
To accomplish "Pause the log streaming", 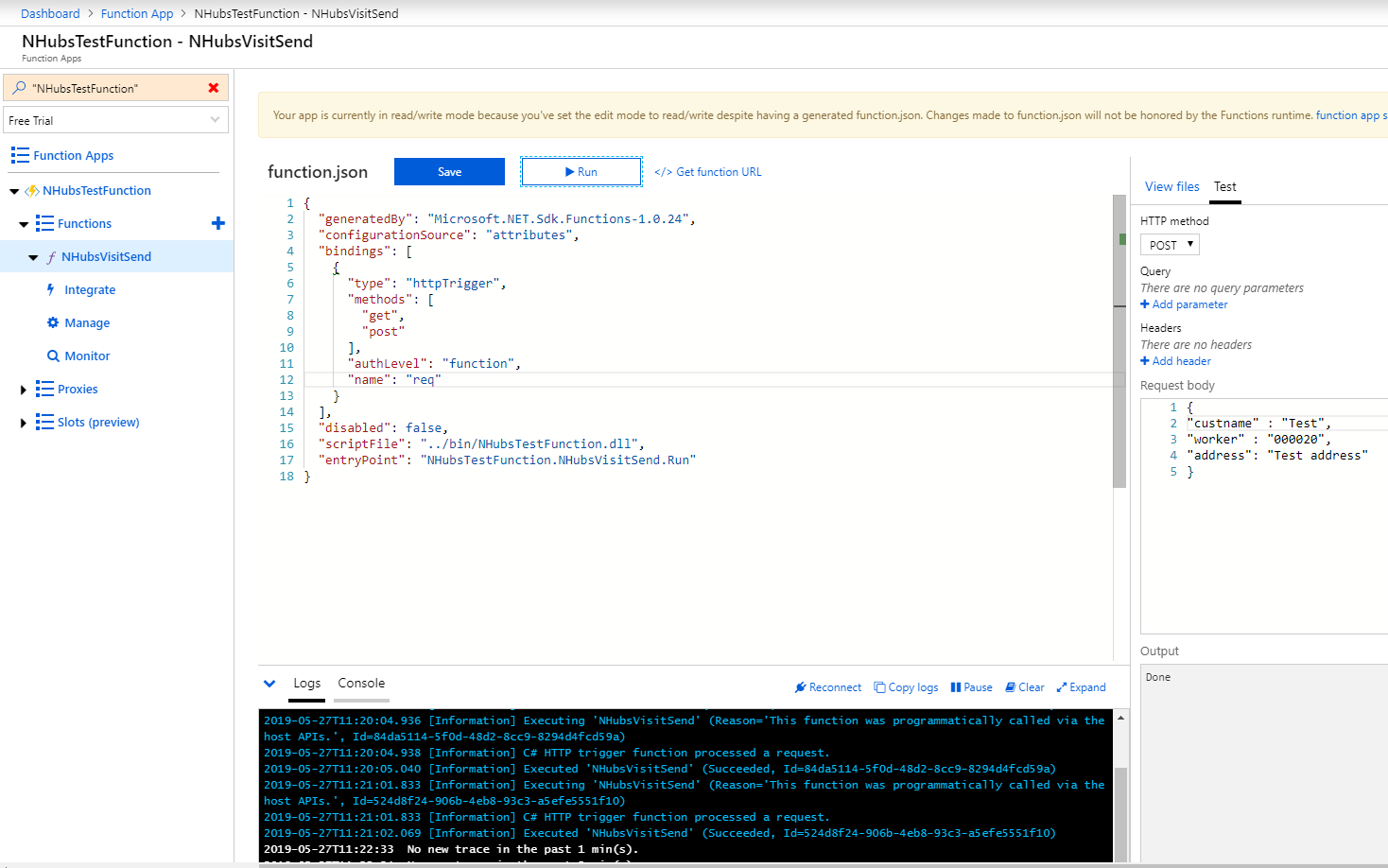I will [x=971, y=687].
